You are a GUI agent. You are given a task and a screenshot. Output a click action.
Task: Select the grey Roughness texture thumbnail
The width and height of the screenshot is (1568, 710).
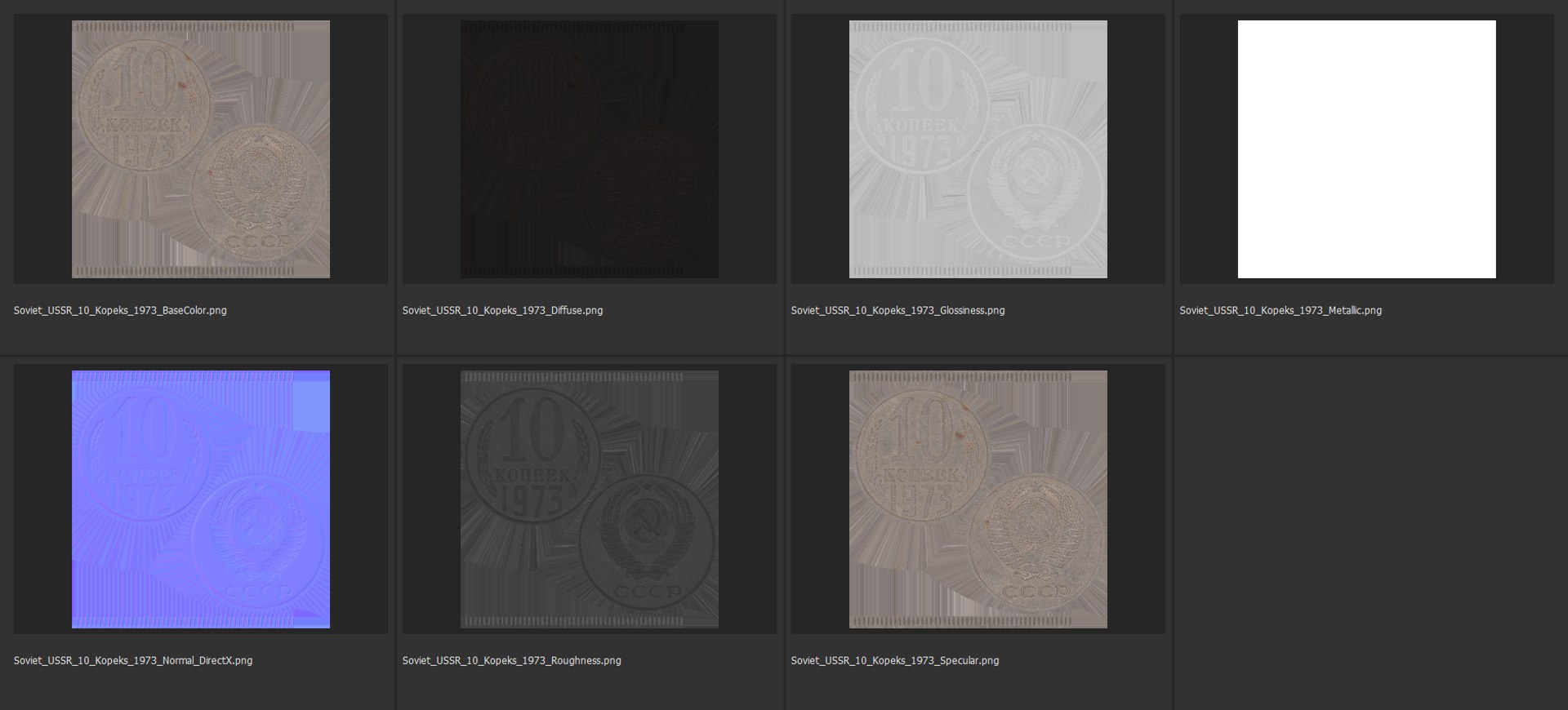point(590,499)
